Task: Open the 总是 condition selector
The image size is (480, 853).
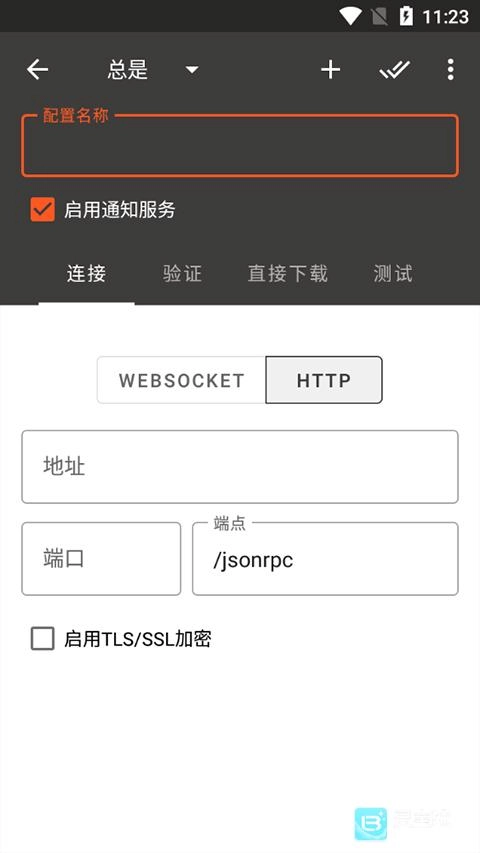Action: (128, 70)
